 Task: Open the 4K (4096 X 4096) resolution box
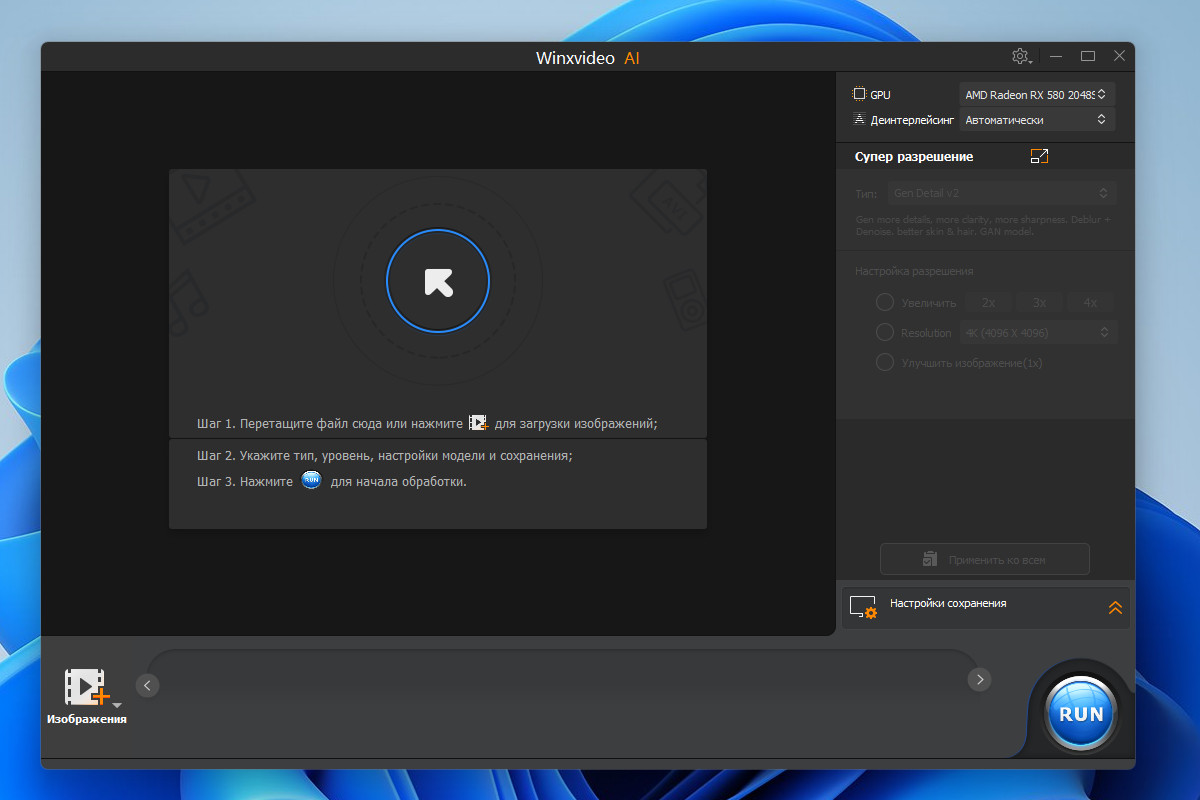click(x=1038, y=332)
